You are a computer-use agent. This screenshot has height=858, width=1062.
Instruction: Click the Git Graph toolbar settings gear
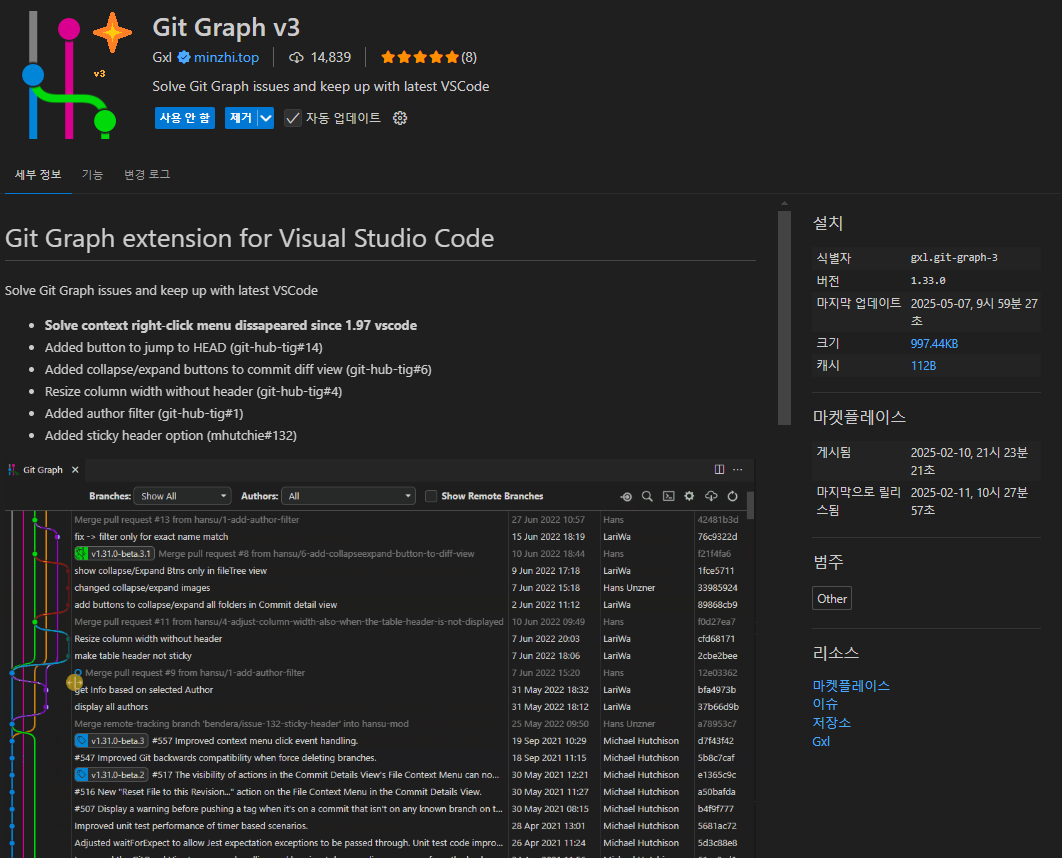(689, 496)
